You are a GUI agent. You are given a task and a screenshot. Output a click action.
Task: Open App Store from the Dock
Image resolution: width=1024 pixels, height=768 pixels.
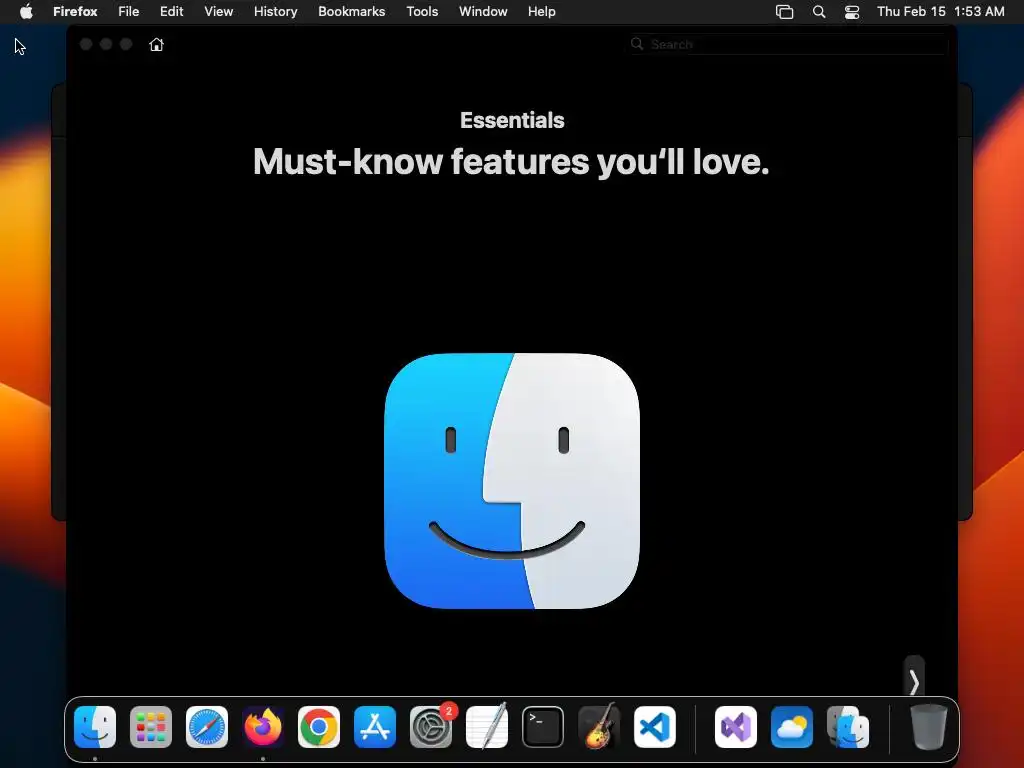pyautogui.click(x=375, y=727)
